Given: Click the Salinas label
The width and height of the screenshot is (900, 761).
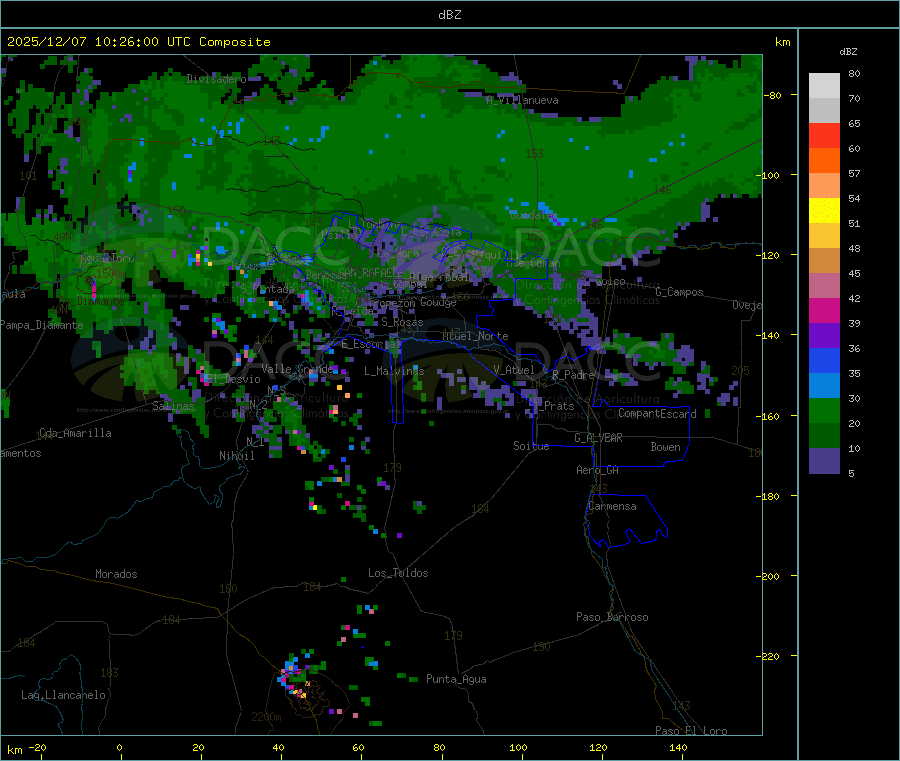Looking at the screenshot, I should point(173,406).
